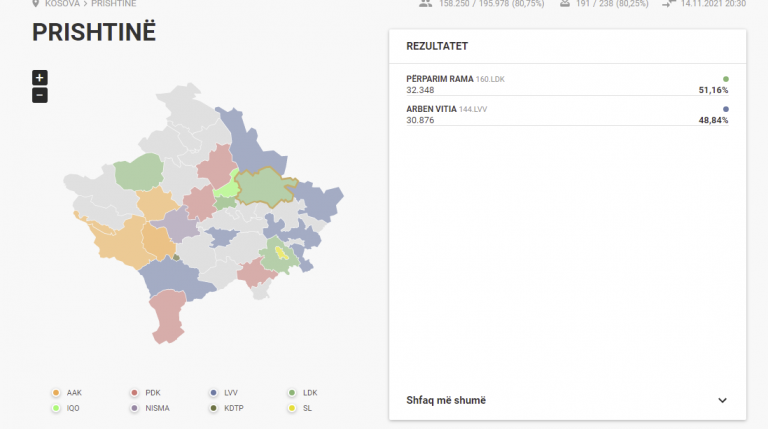Viewport: 768px width, 429px height.
Task: Go to KOSOVA breadcrumb link
Action: 62,3
